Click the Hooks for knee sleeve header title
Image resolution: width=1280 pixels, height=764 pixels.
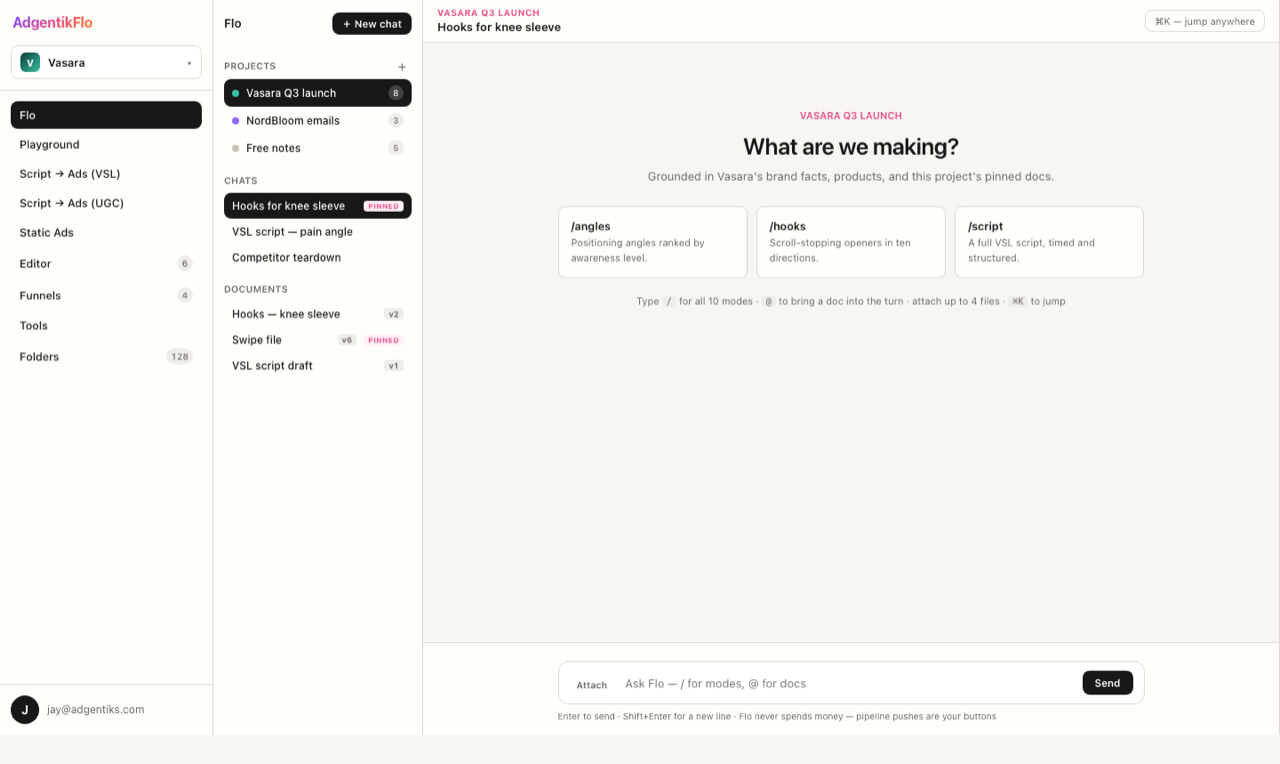coord(499,27)
